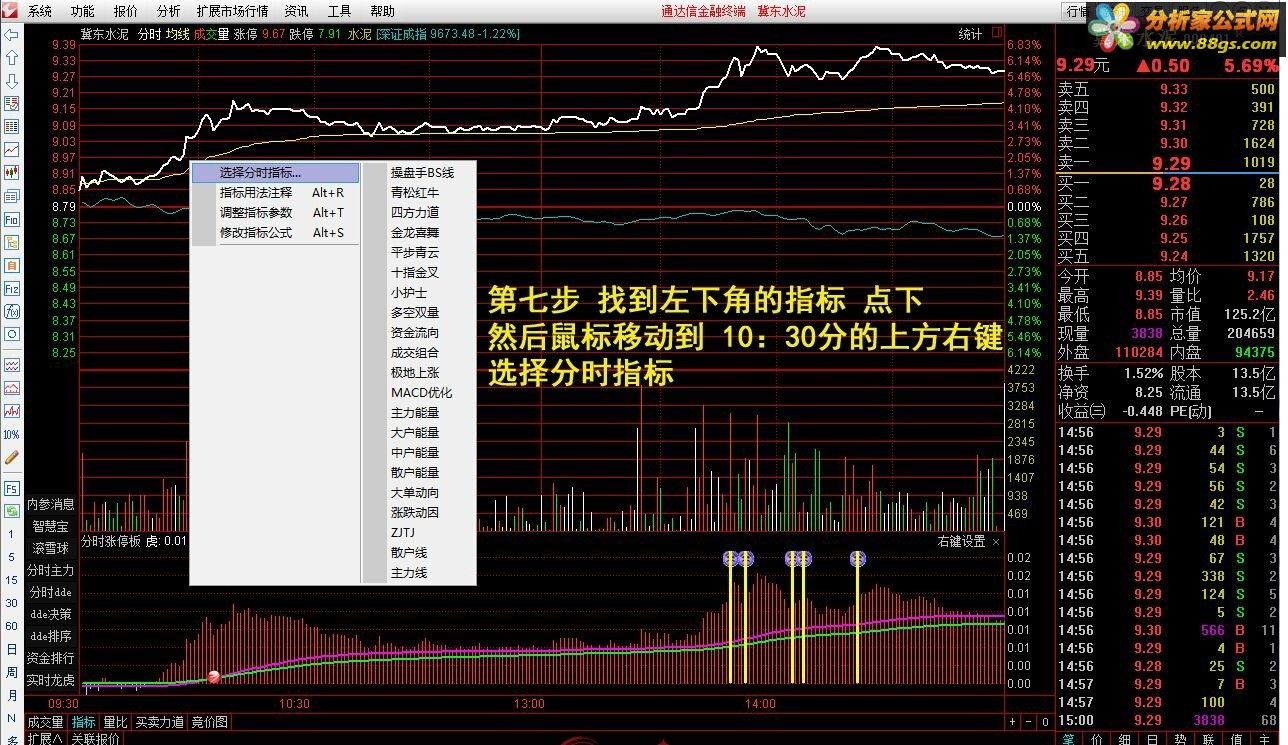Click the red area chart icon
This screenshot has width=1288, height=745.
tap(11, 388)
